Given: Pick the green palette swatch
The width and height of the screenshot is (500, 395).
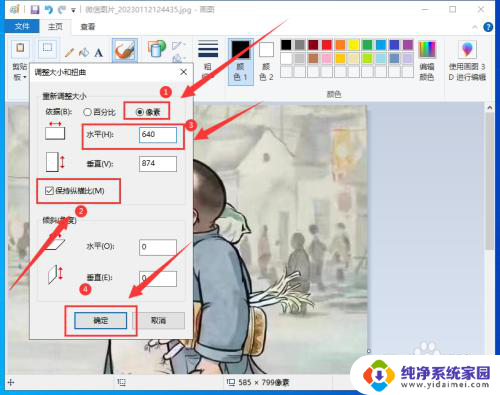Looking at the screenshot, I should pyautogui.click(x=367, y=45).
